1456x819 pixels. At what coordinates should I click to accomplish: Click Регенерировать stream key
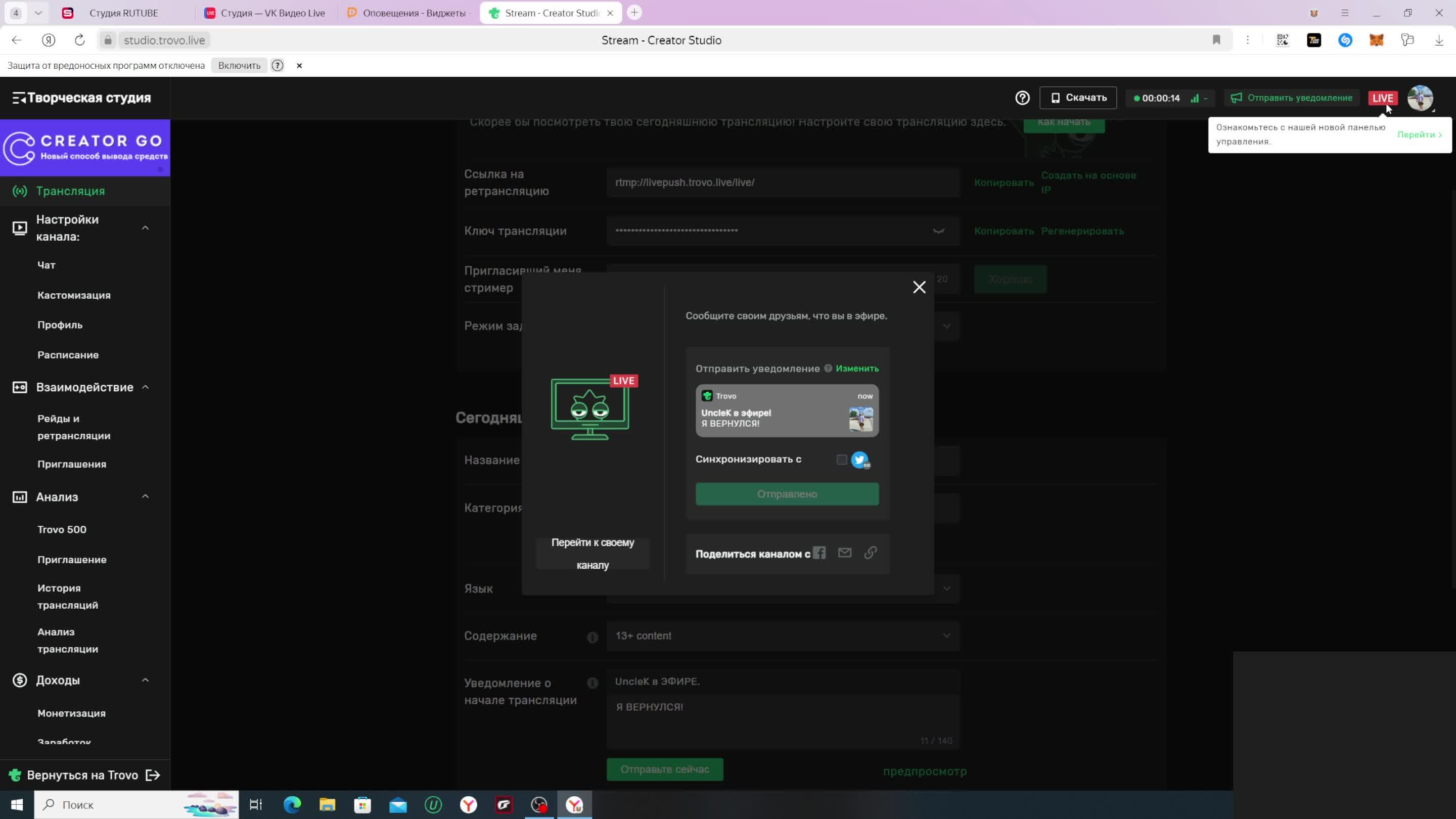click(x=1082, y=231)
